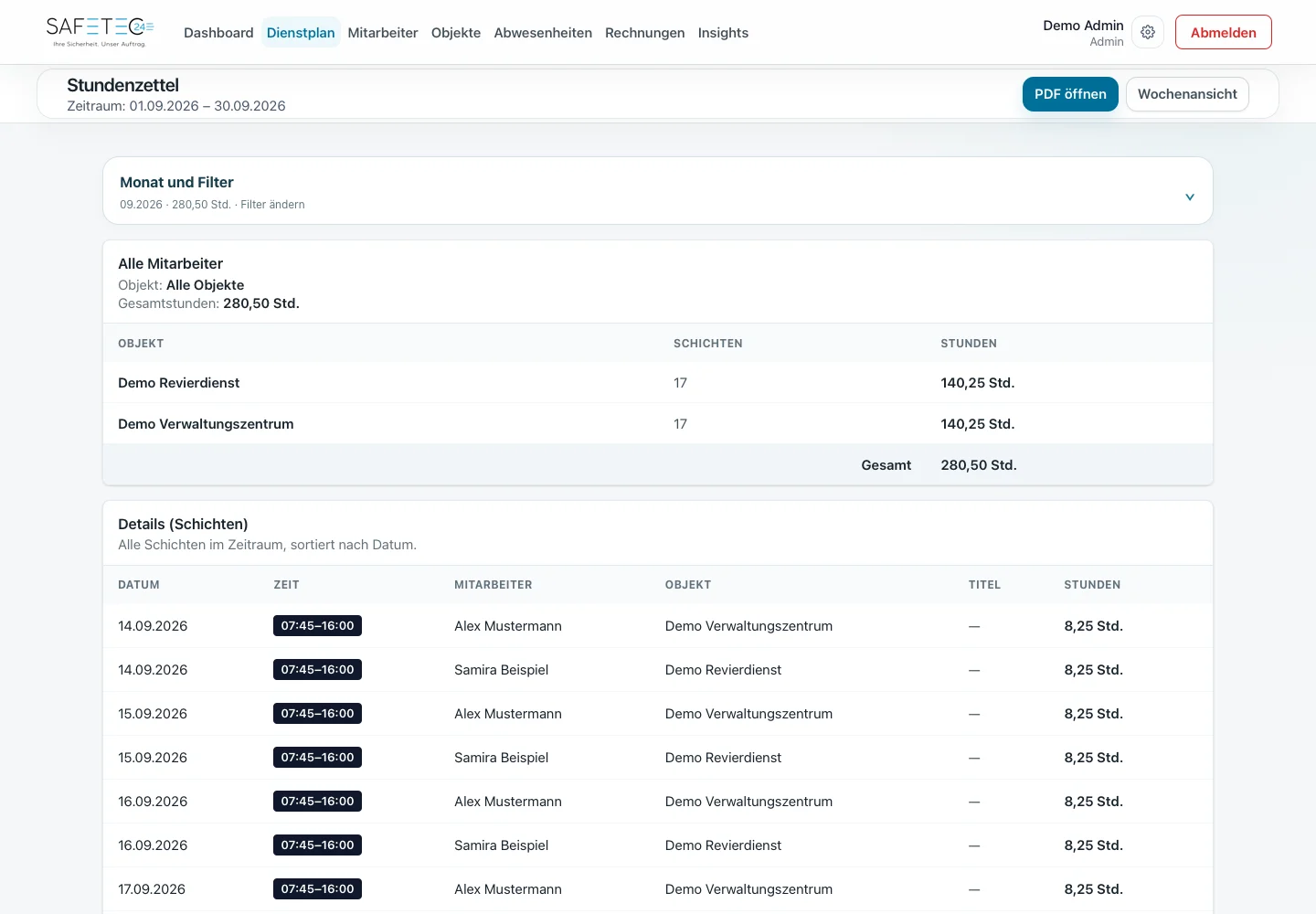The width and height of the screenshot is (1316, 914).
Task: Click Samira Beispiel in the 14.09.2026 row
Action: pyautogui.click(x=501, y=670)
